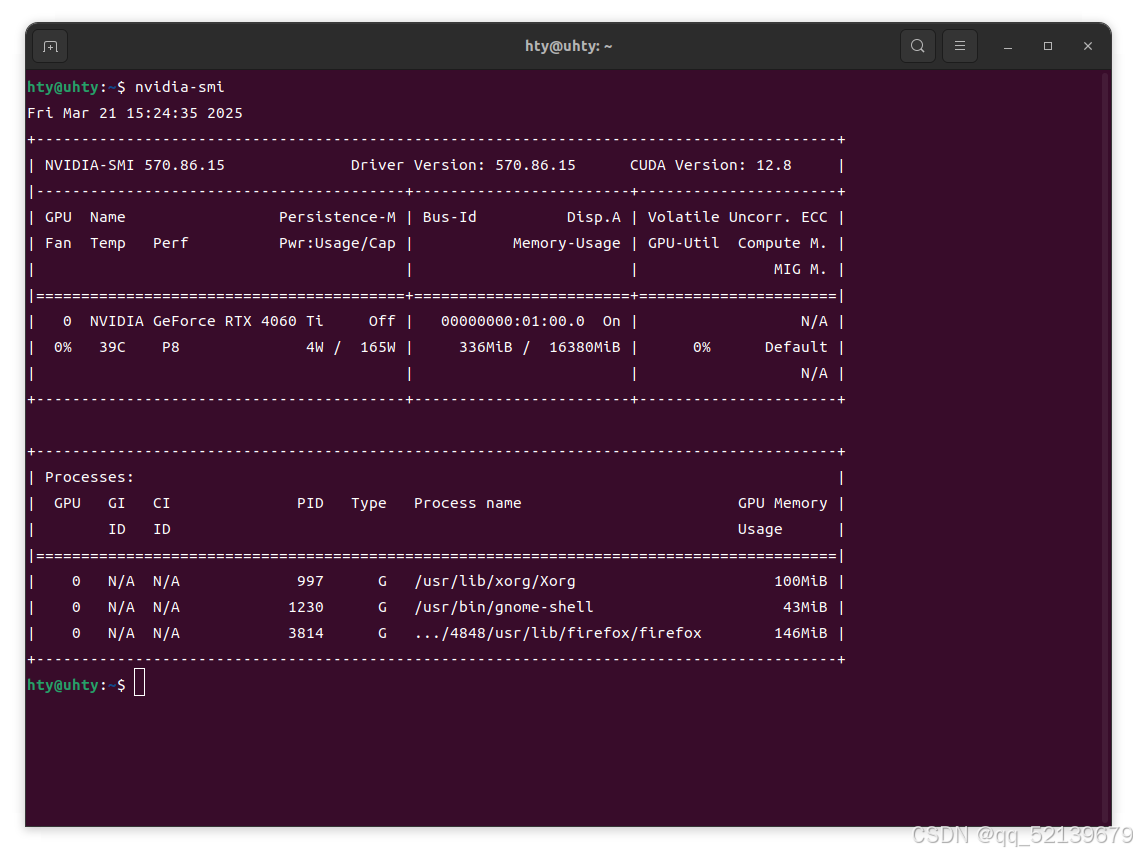Click the 4W / 165W power reading
Viewport: 1137px width, 855px height.
tap(349, 347)
